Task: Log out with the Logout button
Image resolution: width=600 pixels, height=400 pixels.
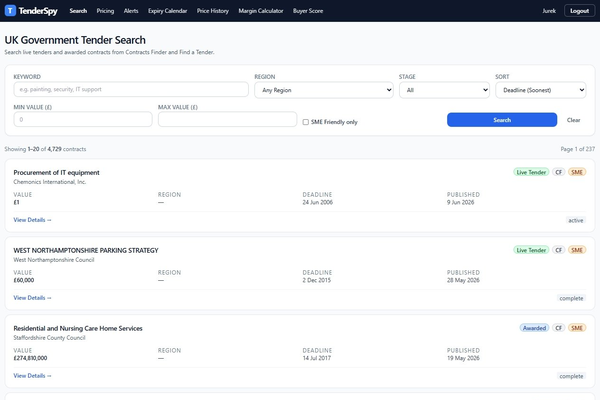Action: (579, 11)
